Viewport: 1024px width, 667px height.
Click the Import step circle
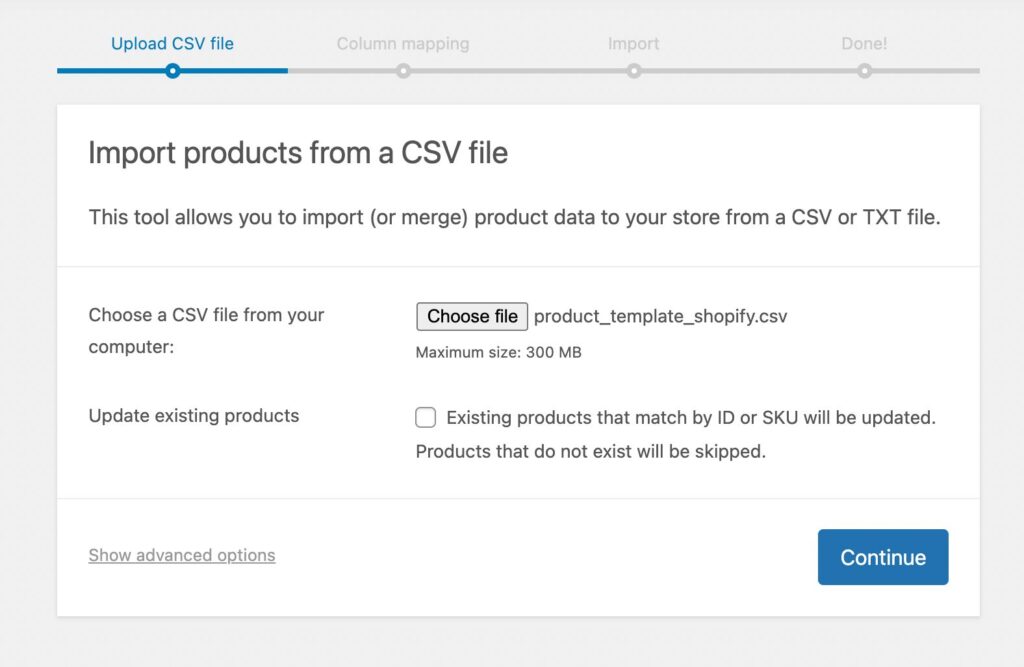click(x=634, y=71)
